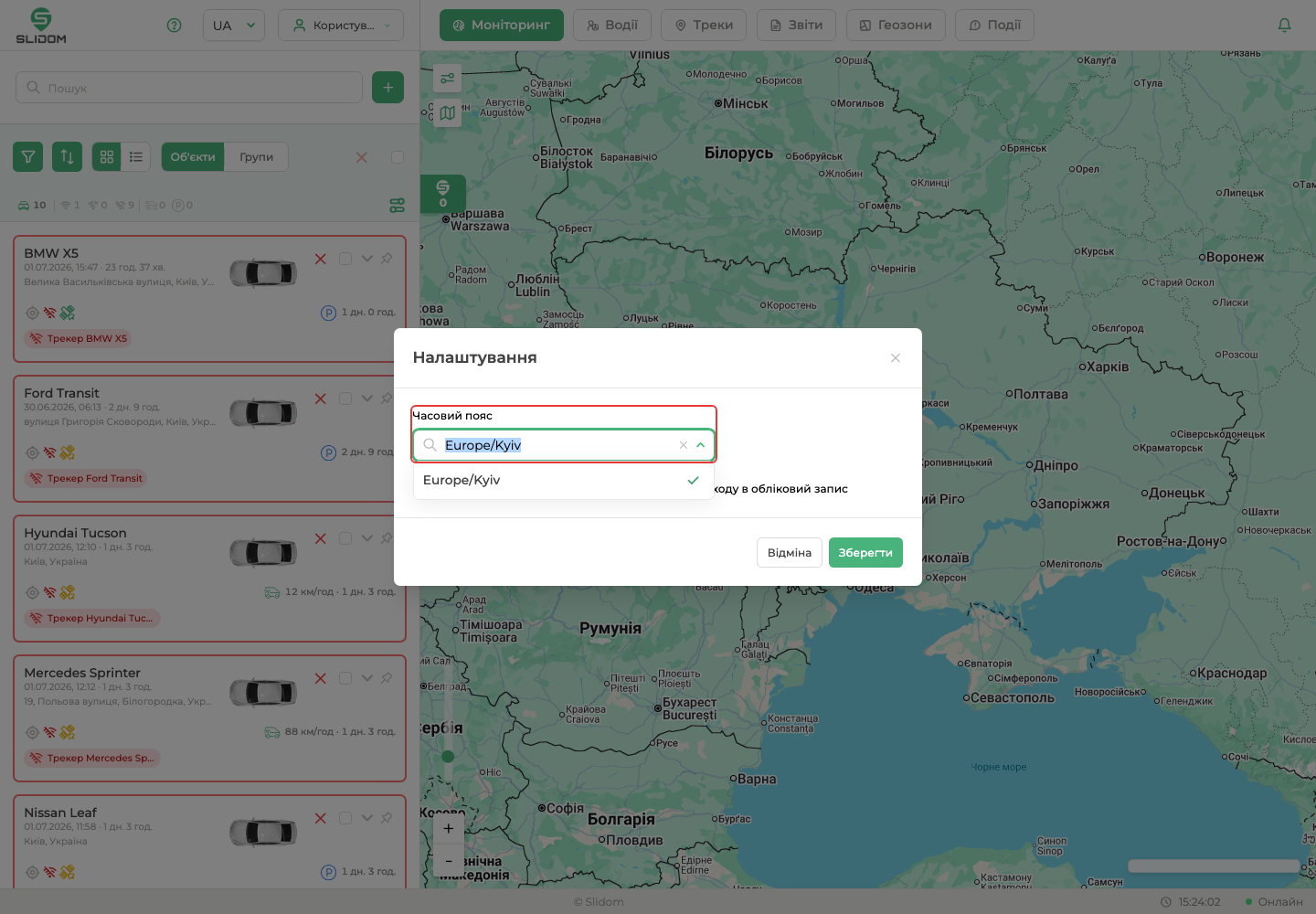Screen dimensions: 1316x914
Task: Switch to the Звіти tab
Action: coord(797,26)
